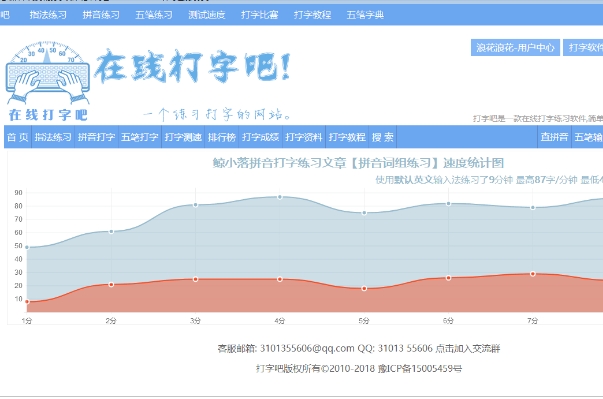The height and width of the screenshot is (399, 603).
Task: Click the blue data point at 2分
Action: pyautogui.click(x=111, y=231)
